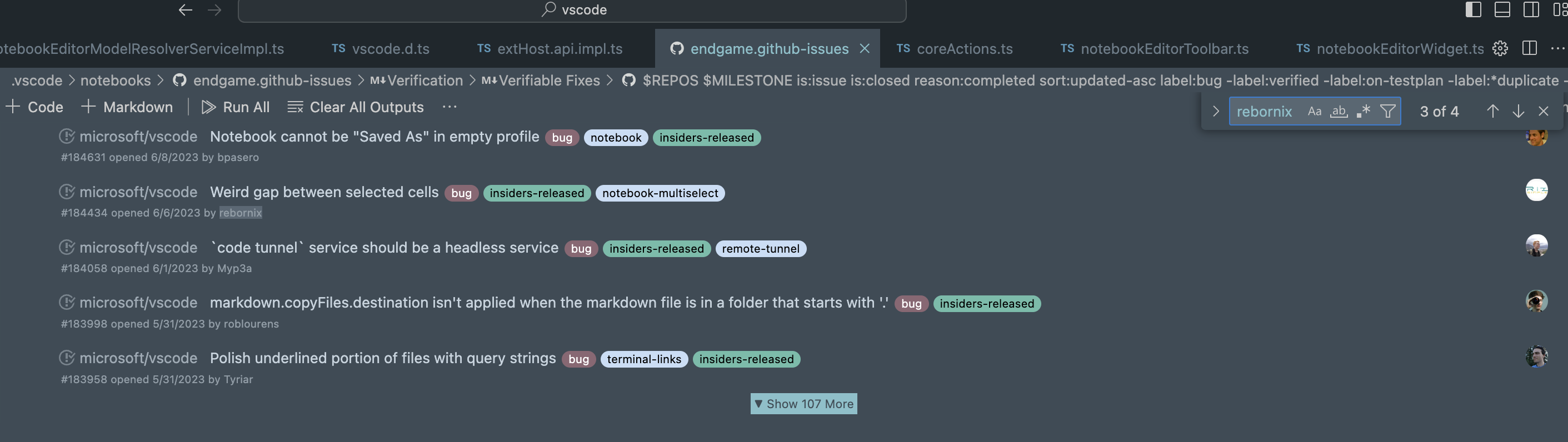The width and height of the screenshot is (1568, 442).
Task: Jump to the previous search match
Action: coord(1492,111)
